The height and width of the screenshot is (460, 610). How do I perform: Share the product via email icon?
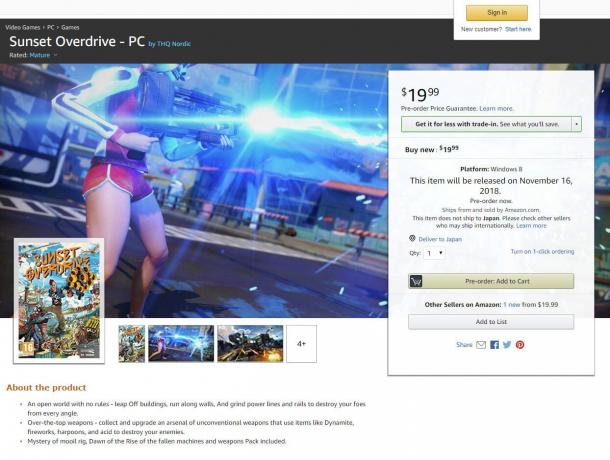click(481, 345)
